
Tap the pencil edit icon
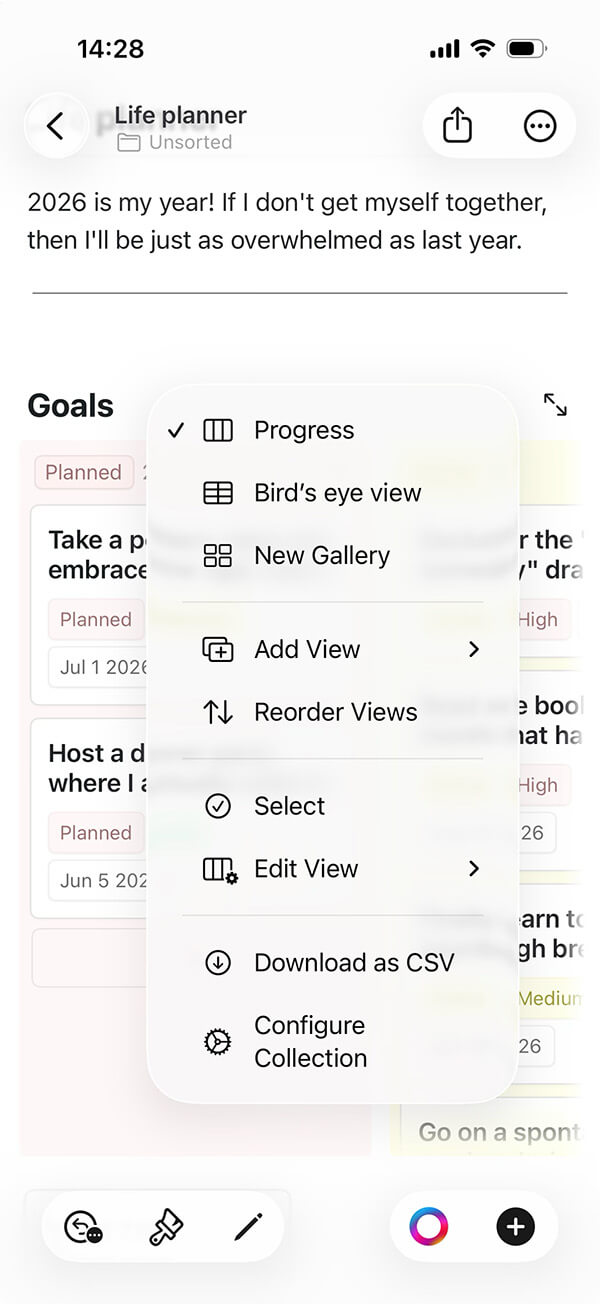(x=248, y=1226)
